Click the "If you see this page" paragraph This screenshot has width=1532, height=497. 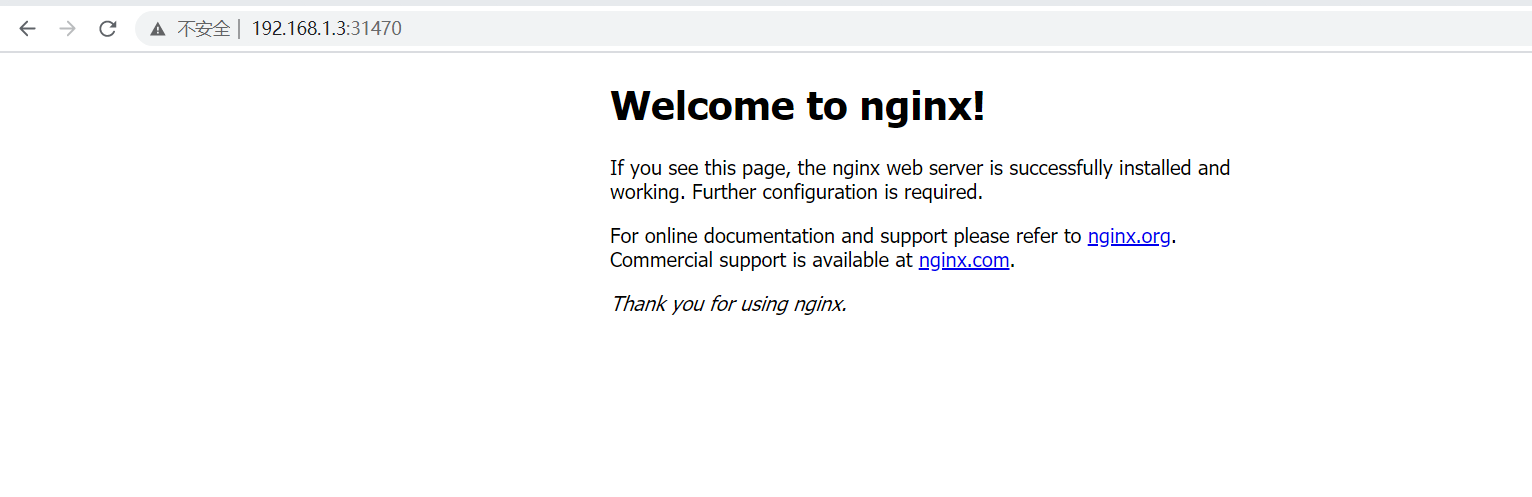pos(920,180)
